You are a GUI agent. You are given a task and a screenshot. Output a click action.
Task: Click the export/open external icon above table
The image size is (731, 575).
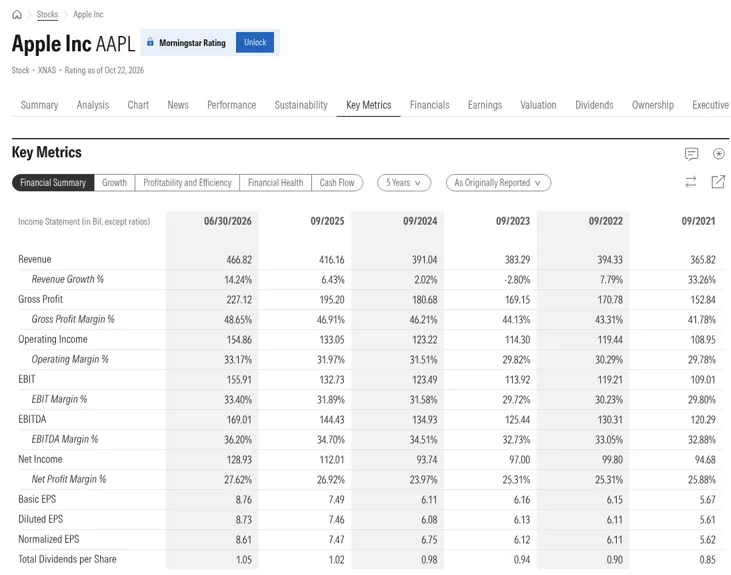[x=718, y=182]
